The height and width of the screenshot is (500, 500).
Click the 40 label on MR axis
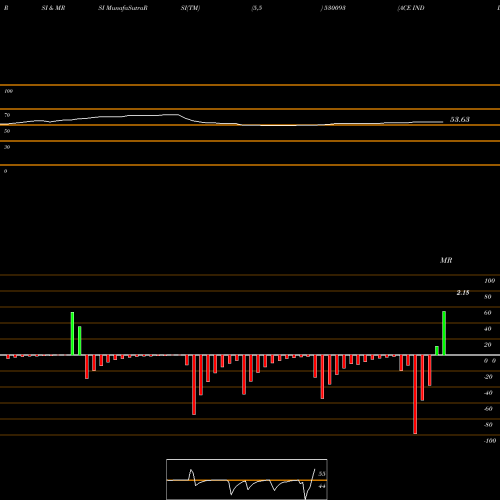488,329
